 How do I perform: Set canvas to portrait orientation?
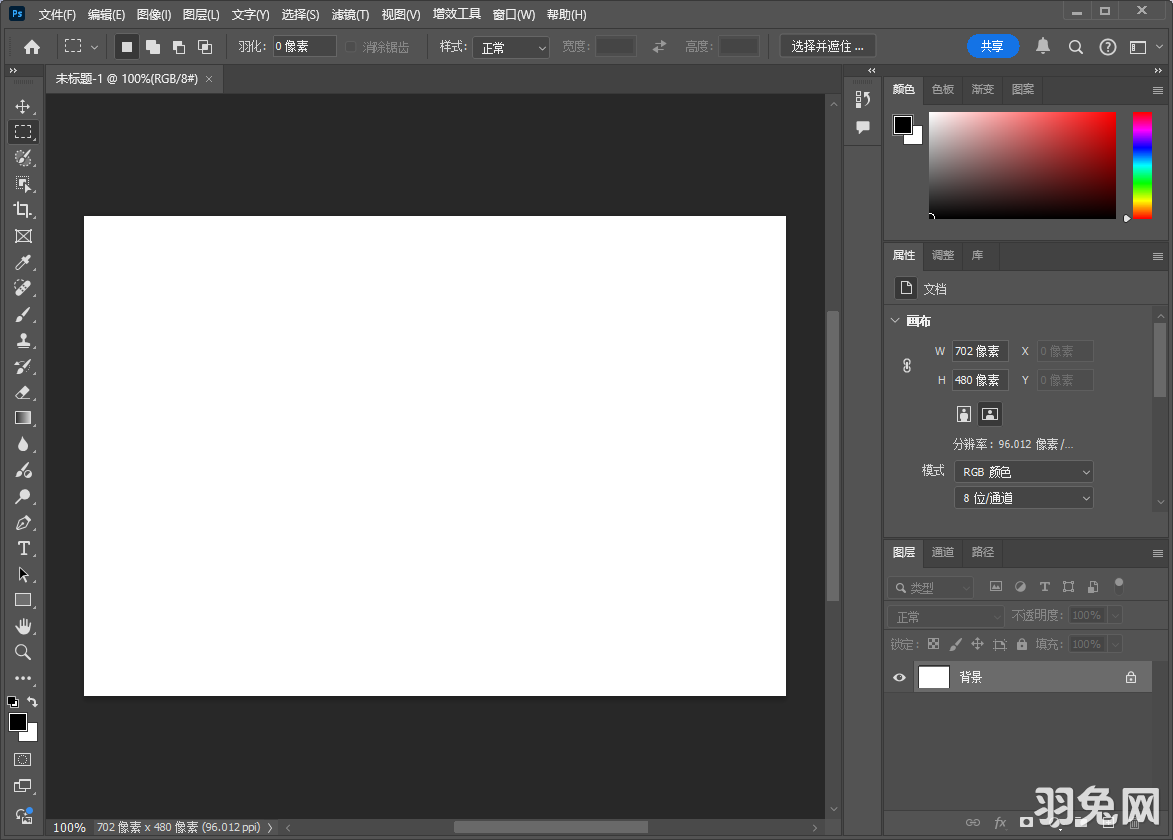click(x=964, y=414)
